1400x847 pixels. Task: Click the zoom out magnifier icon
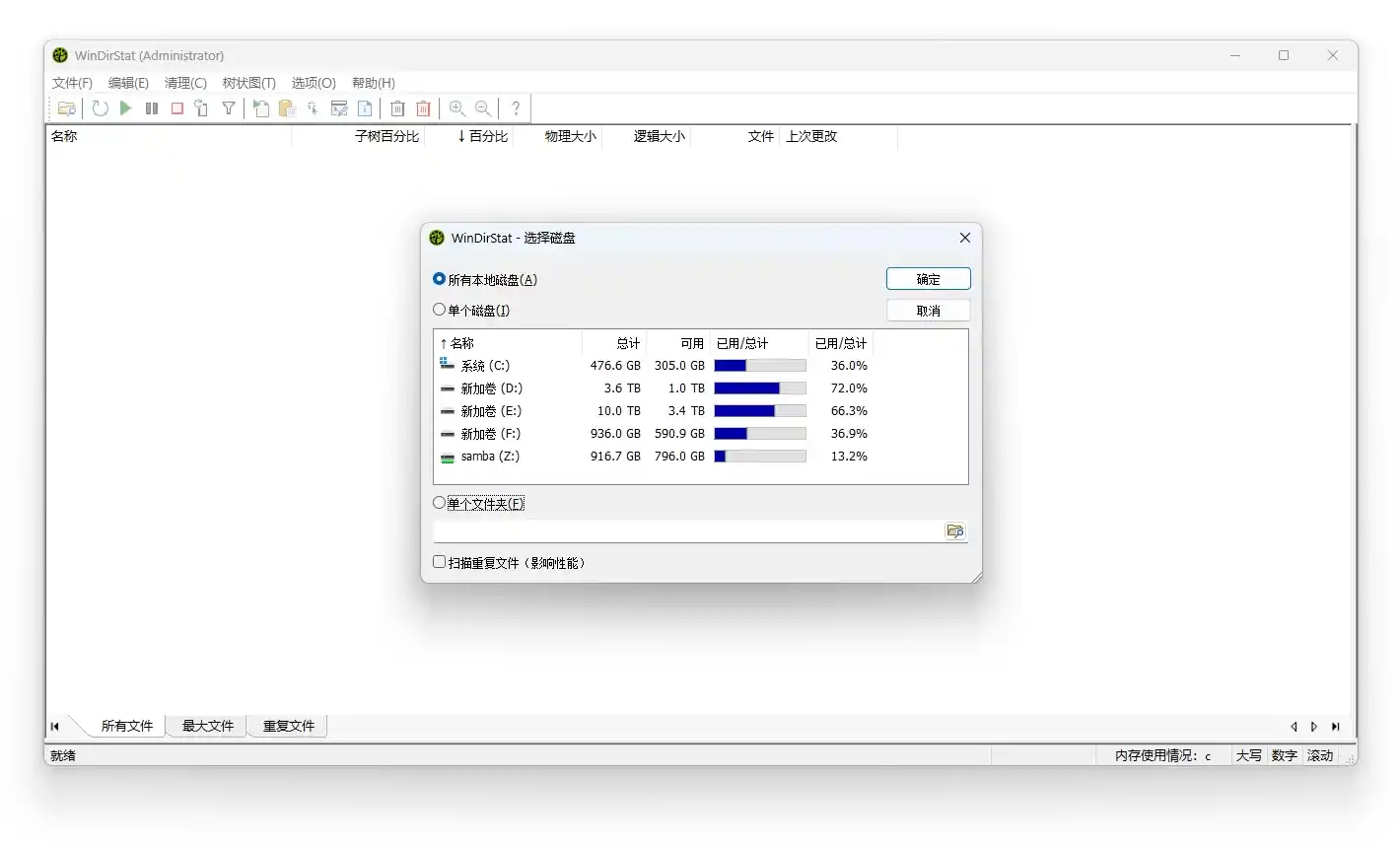[x=483, y=108]
